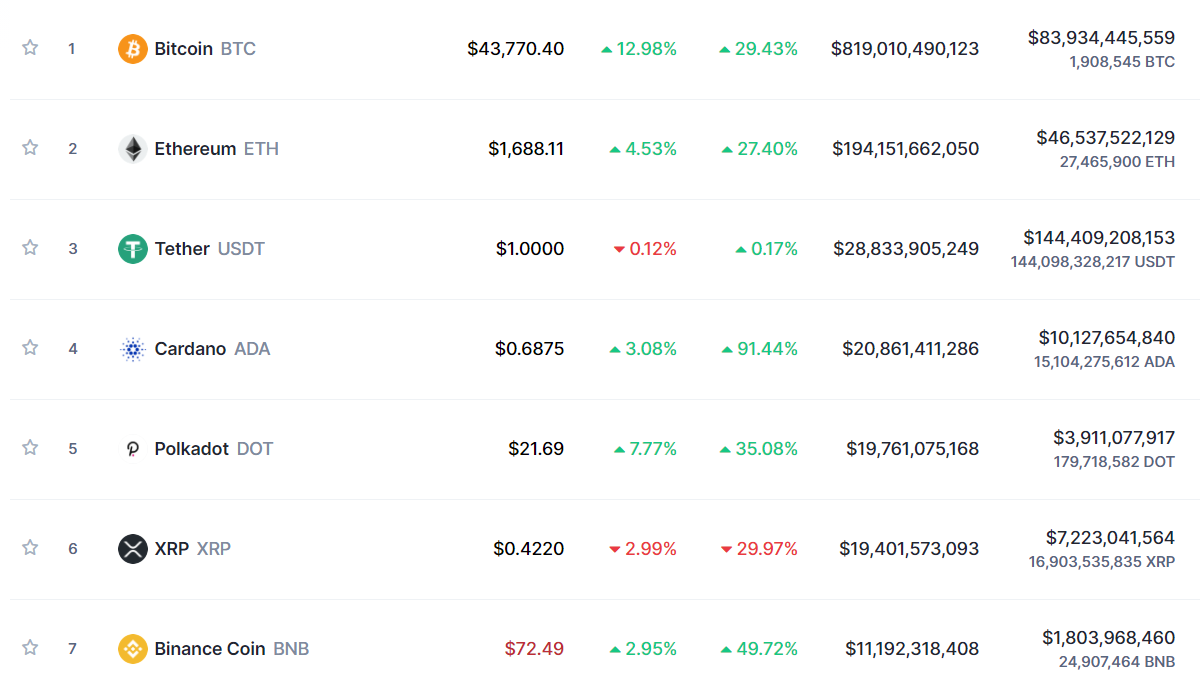Click the Polkadot logo icon
Image resolution: width=1200 pixels, height=698 pixels.
coord(133,449)
